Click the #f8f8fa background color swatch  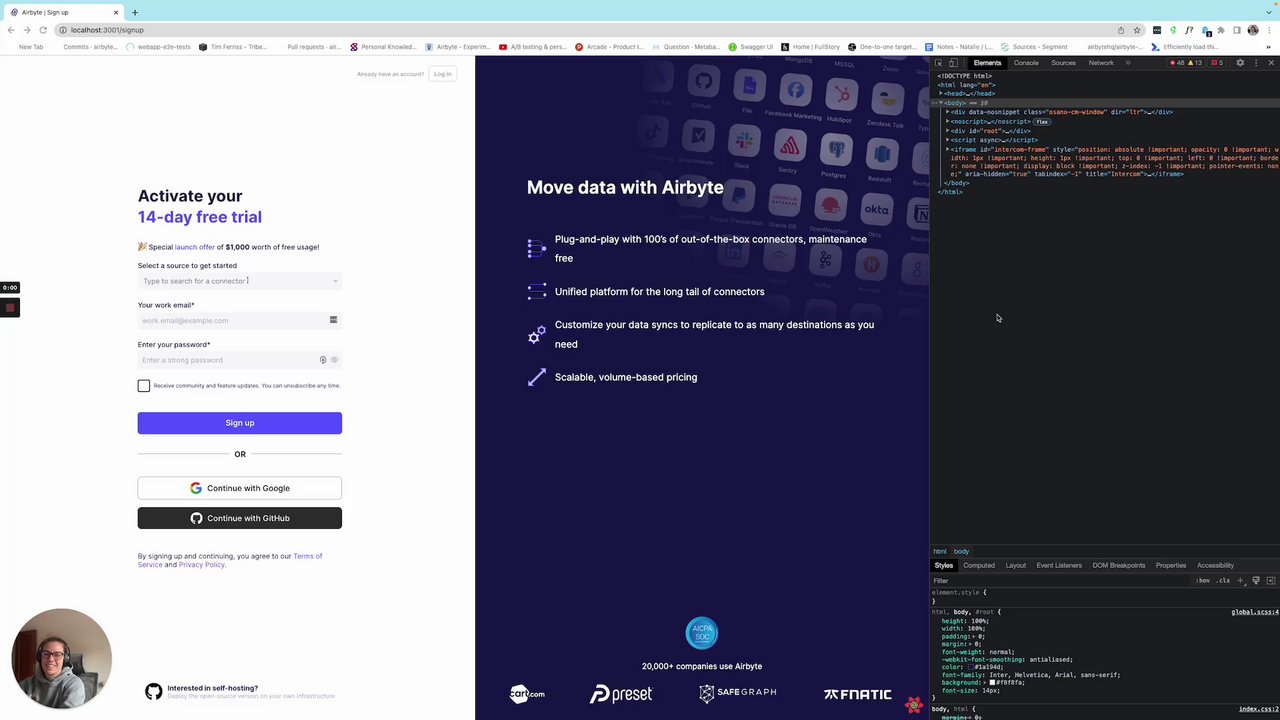(x=992, y=683)
